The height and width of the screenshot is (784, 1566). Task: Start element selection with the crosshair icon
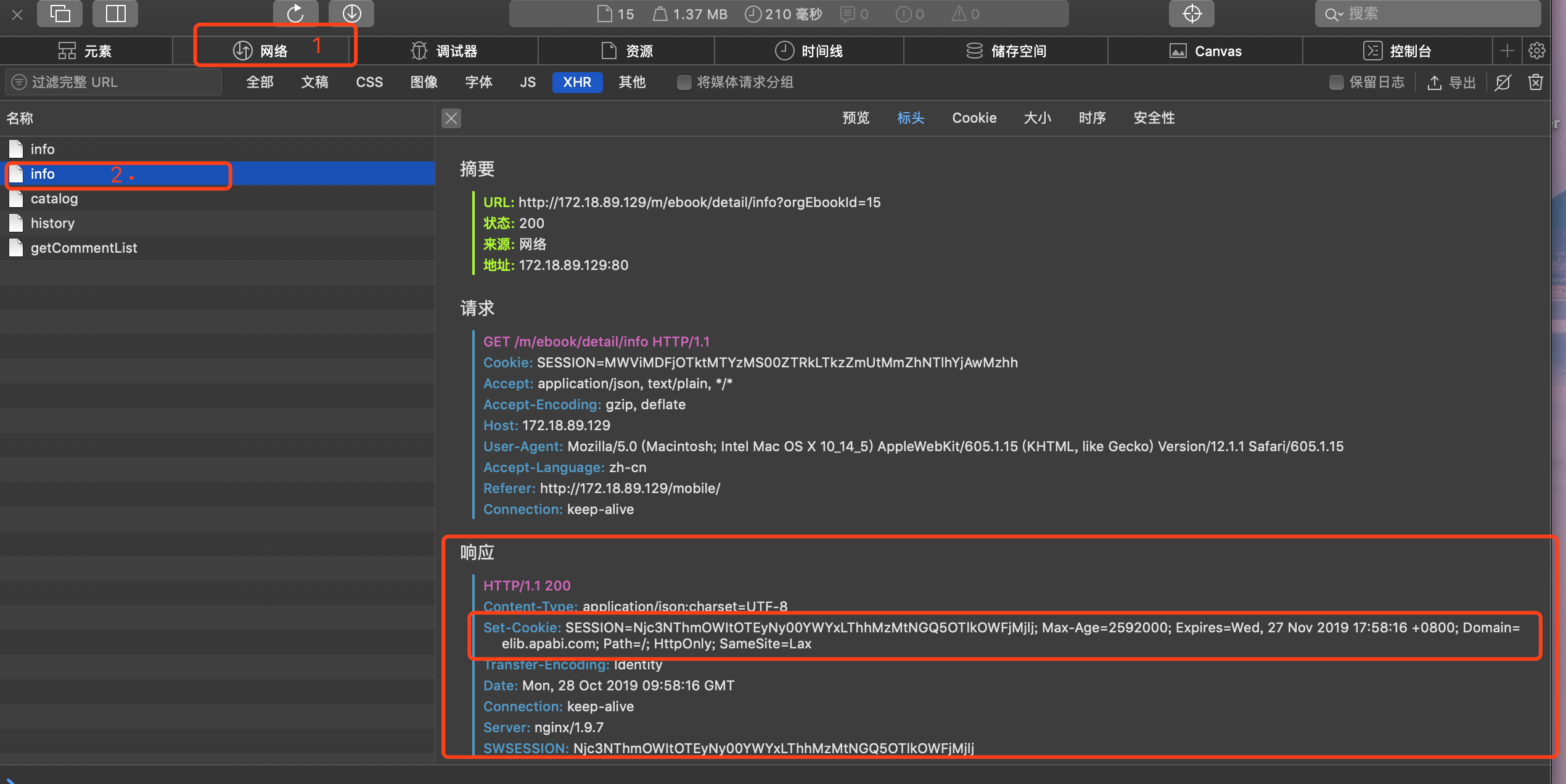coord(1192,14)
